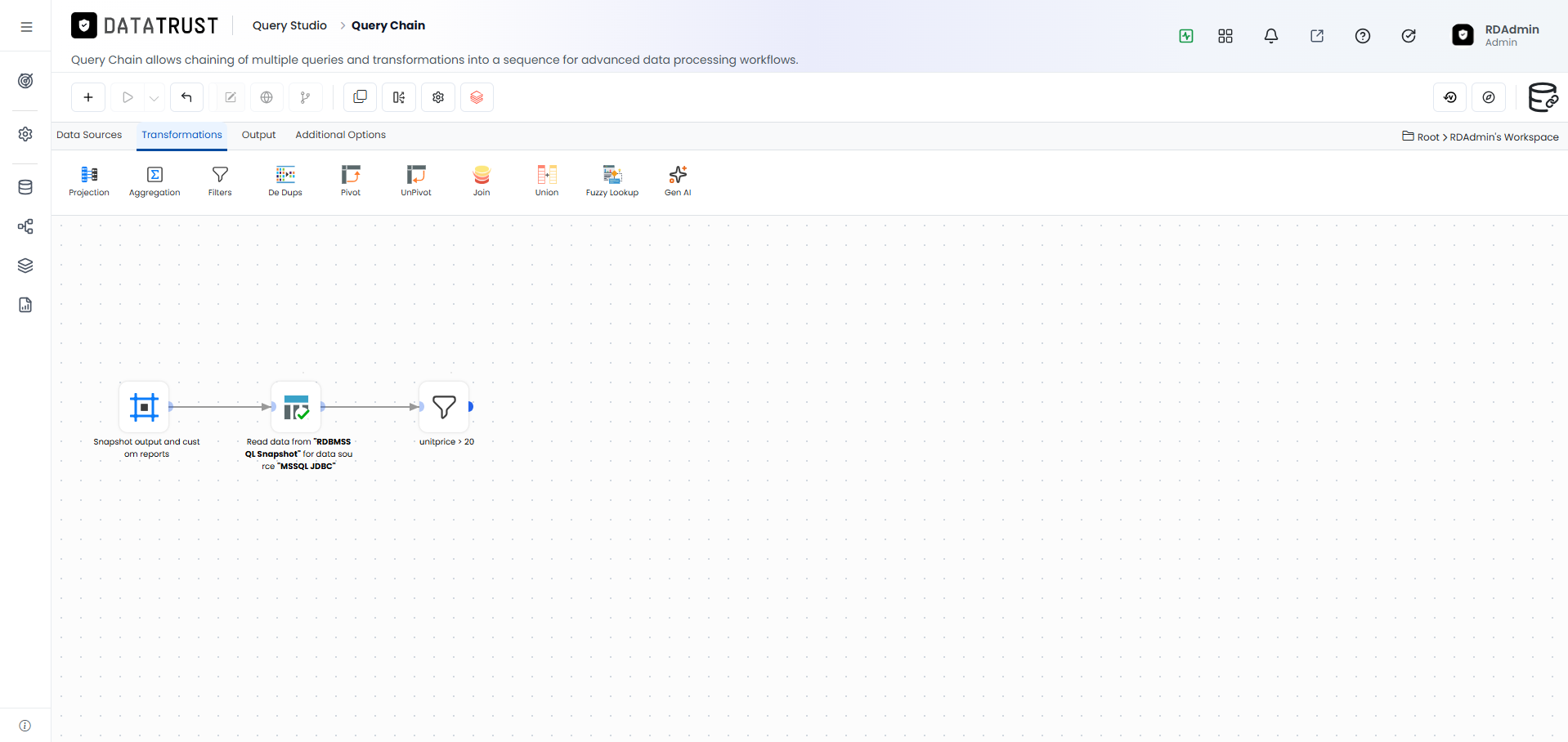Open the database icon in left sidebar

(x=25, y=187)
